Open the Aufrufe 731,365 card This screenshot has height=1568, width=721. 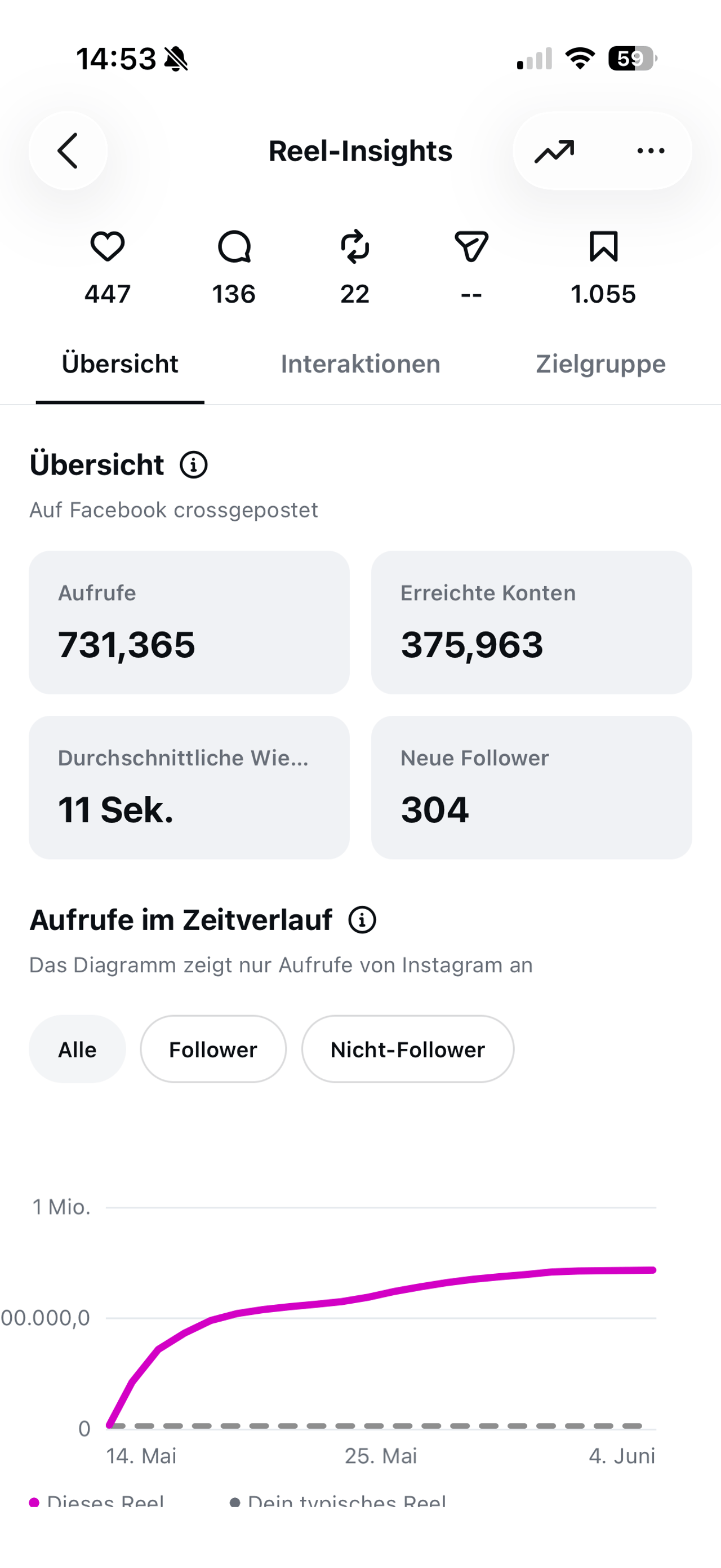pyautogui.click(x=189, y=622)
